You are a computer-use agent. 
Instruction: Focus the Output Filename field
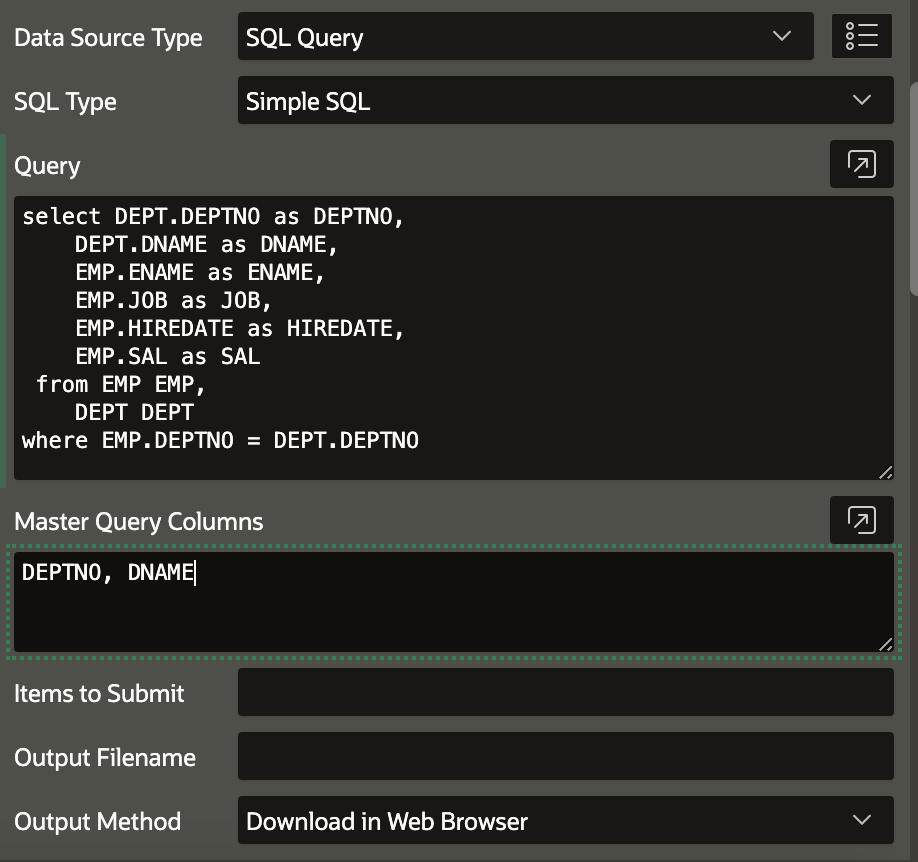[x=566, y=756]
